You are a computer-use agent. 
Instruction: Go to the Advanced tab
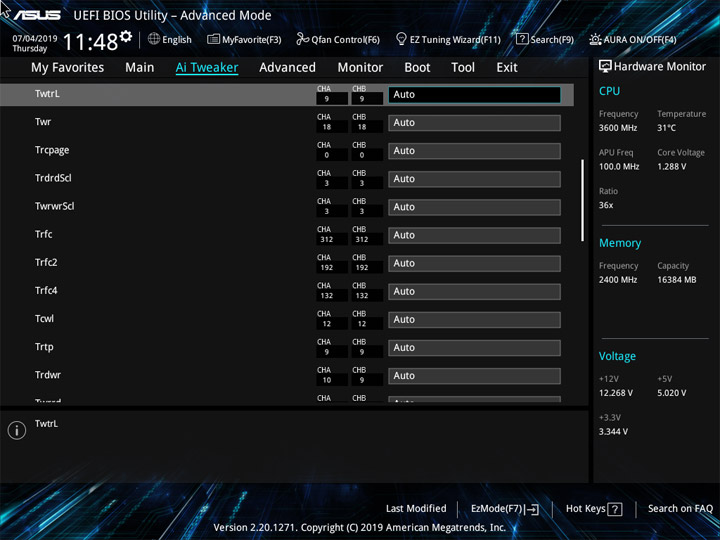point(287,68)
